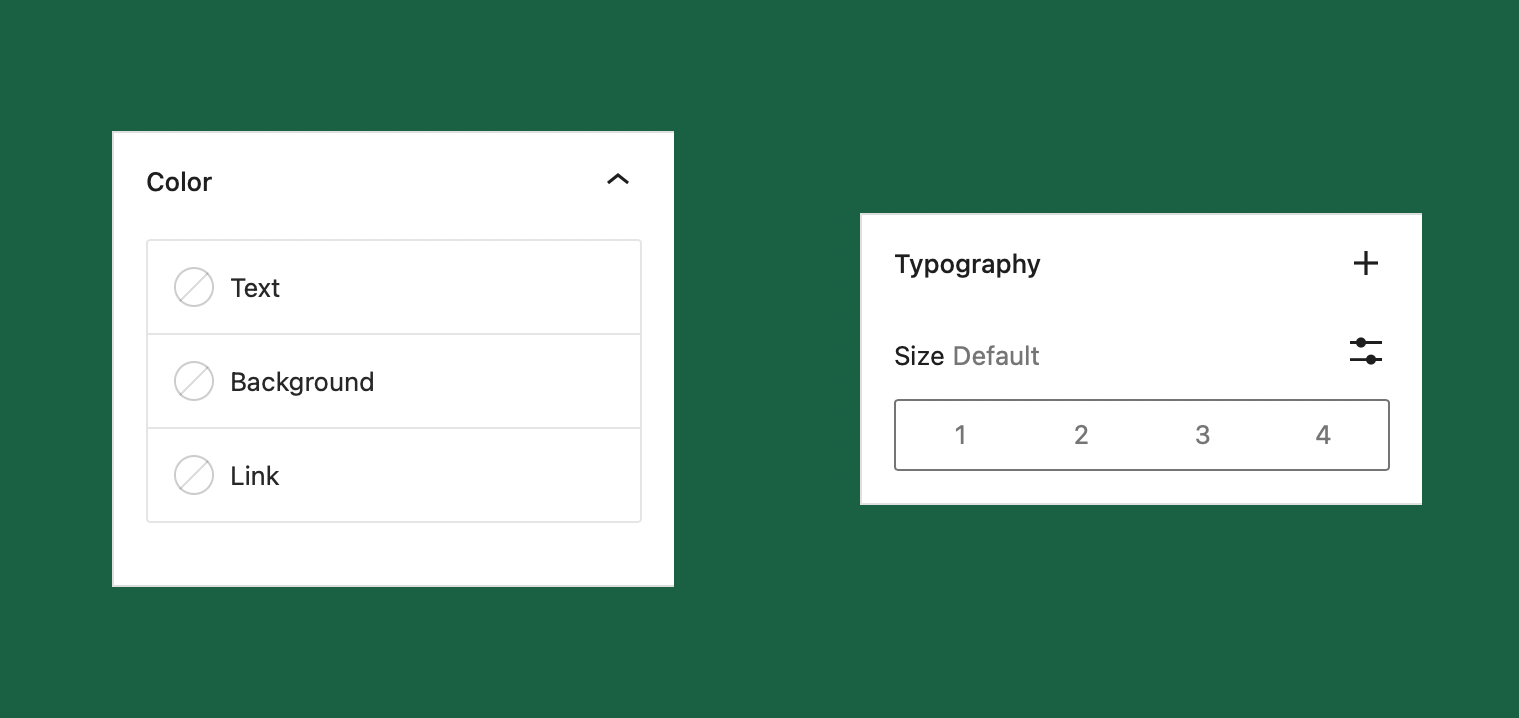
Task: Select font size preset 2
Action: coord(1081,435)
